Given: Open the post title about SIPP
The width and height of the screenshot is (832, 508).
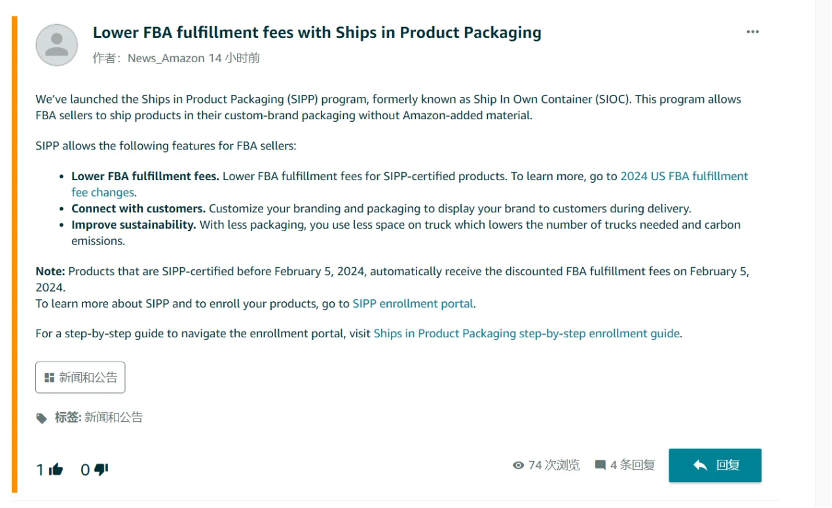Looking at the screenshot, I should pos(317,32).
